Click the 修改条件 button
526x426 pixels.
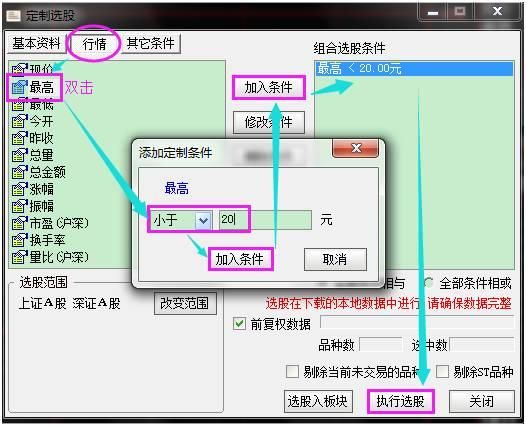(x=269, y=122)
